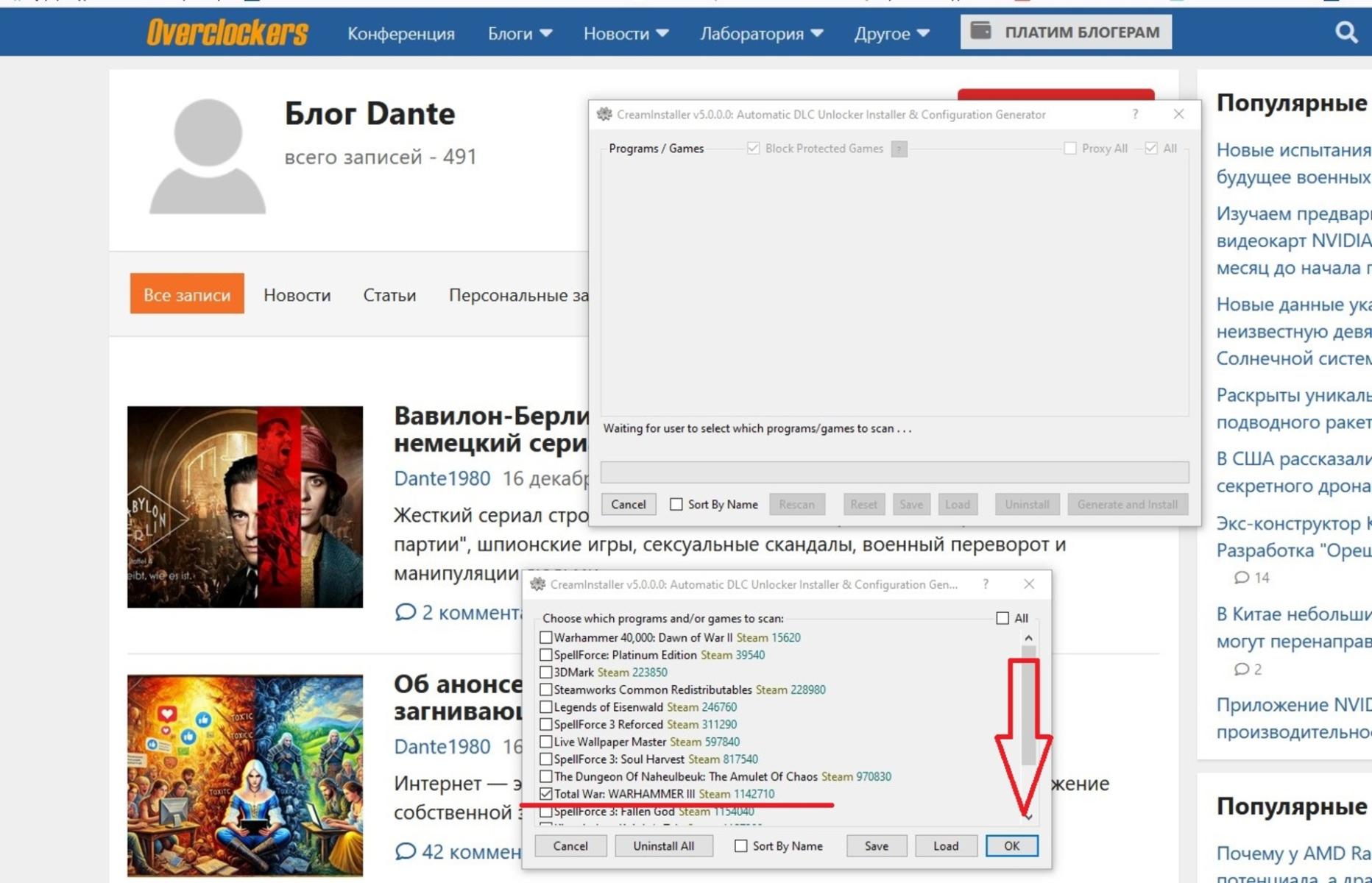Click the CreamInstaller main window title icon
The height and width of the screenshot is (883, 1372).
604,114
